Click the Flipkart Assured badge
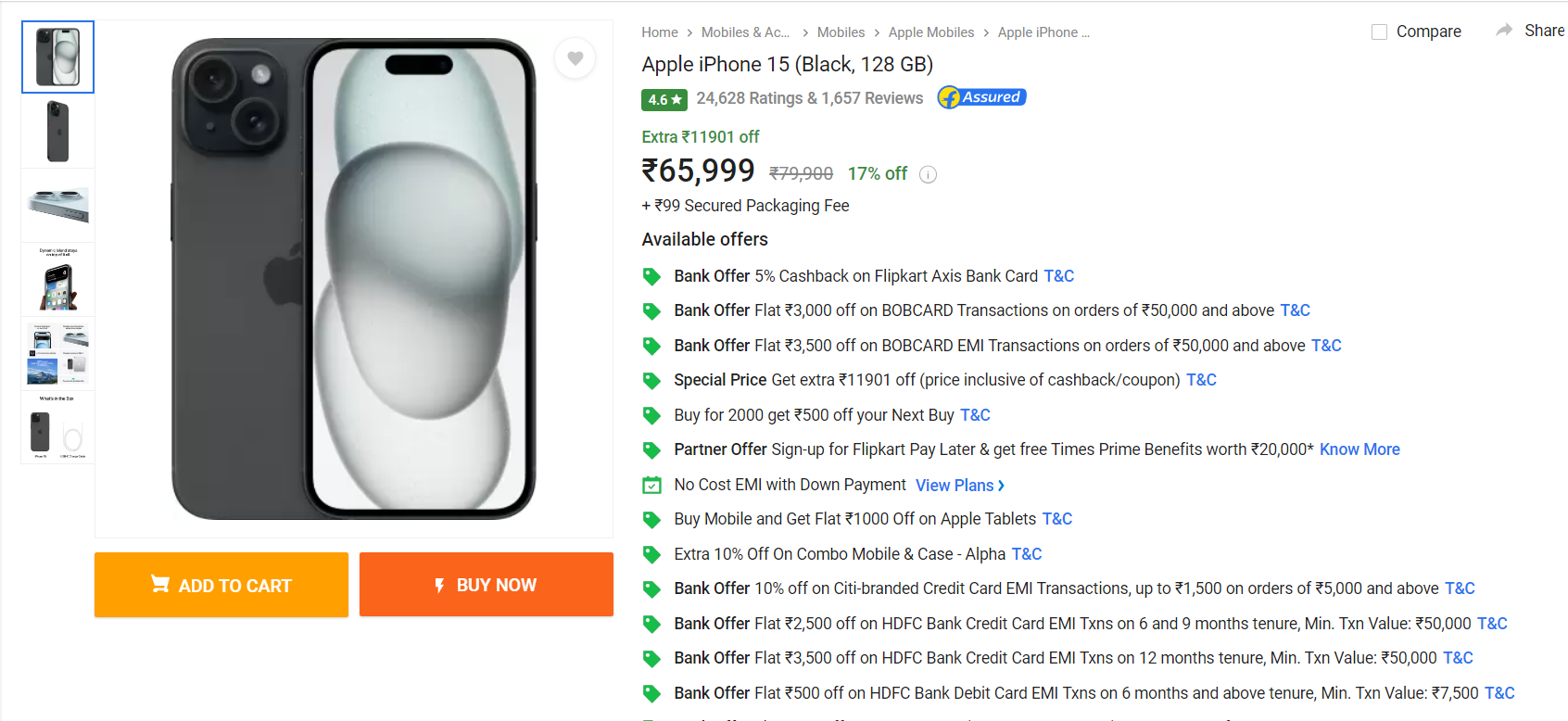Image resolution: width=1568 pixels, height=721 pixels. pyautogui.click(x=981, y=97)
